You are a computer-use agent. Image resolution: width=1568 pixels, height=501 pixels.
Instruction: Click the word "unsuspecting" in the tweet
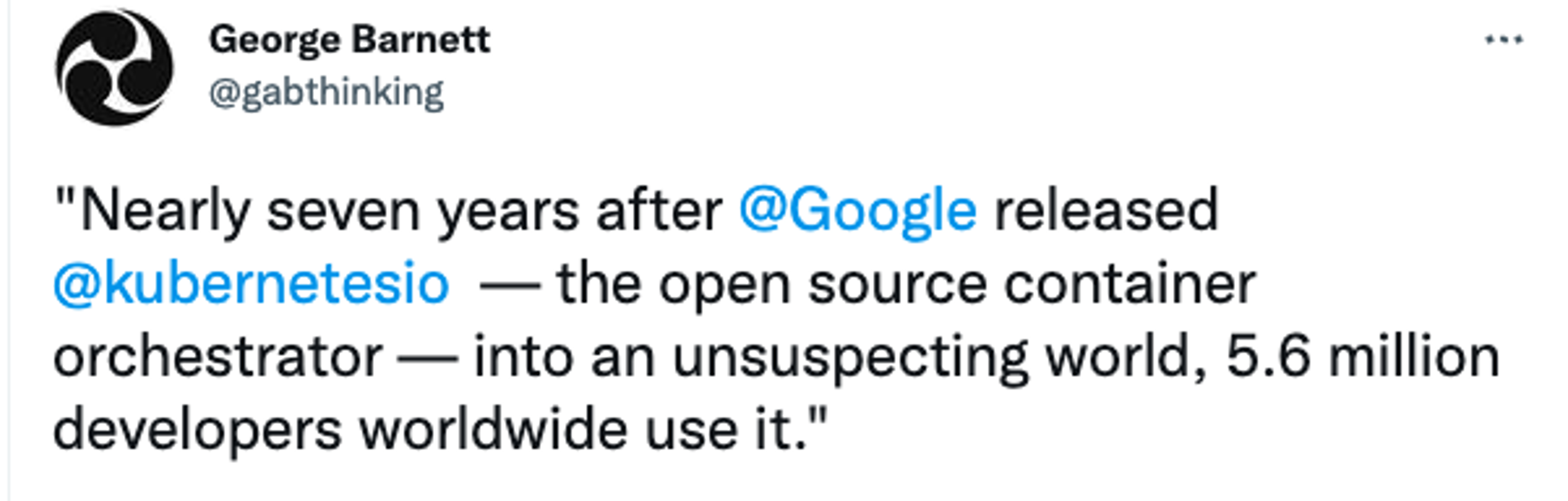(x=850, y=359)
